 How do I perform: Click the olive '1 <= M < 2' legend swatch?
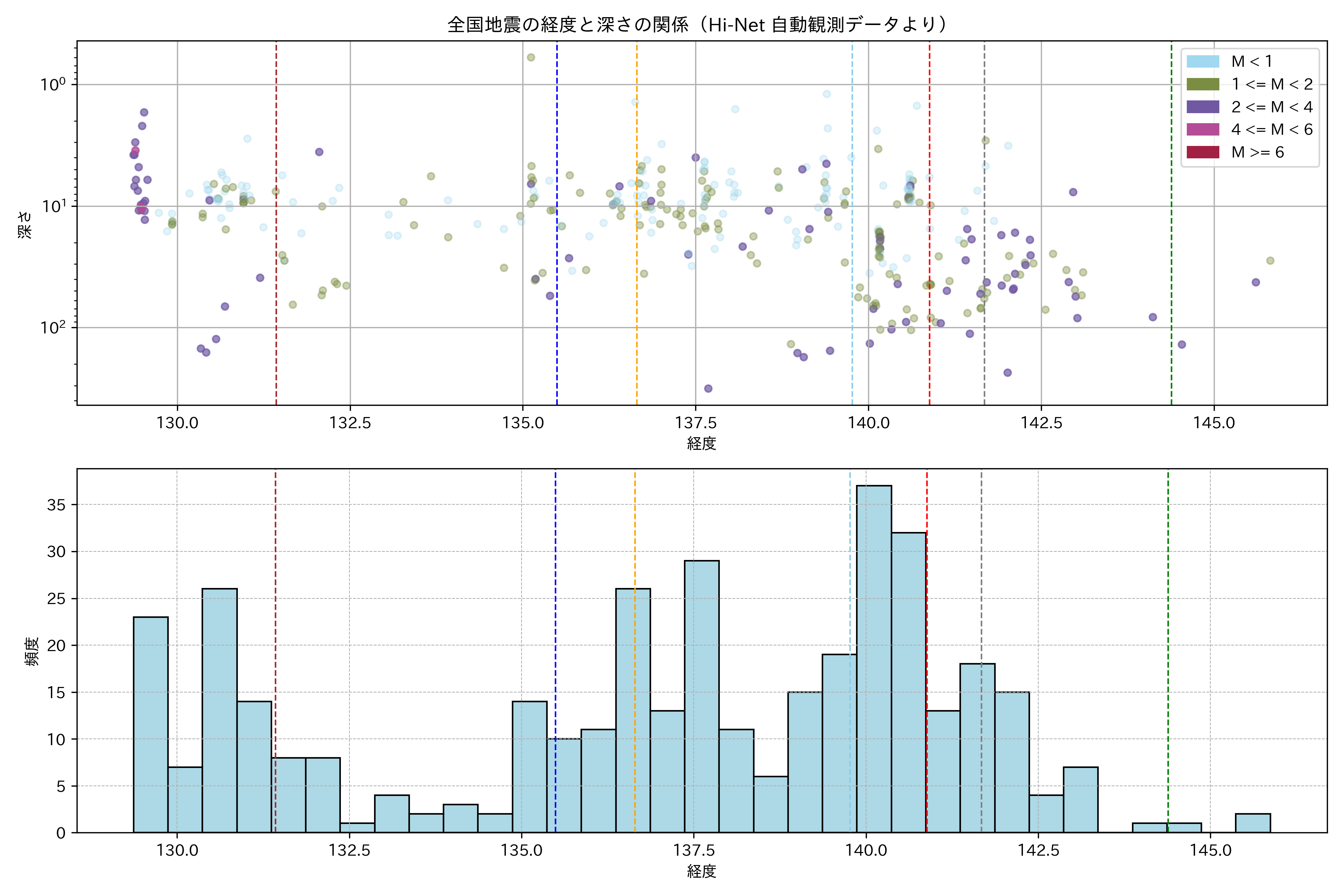click(1202, 84)
